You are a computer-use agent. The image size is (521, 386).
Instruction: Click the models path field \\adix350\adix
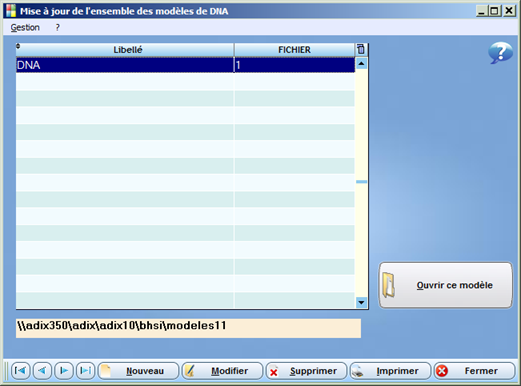tap(188, 328)
